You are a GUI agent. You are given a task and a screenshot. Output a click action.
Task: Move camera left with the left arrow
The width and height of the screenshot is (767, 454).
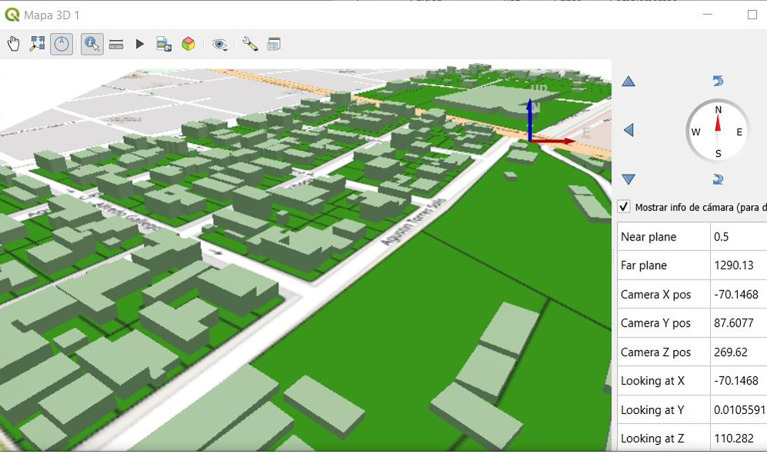(629, 130)
